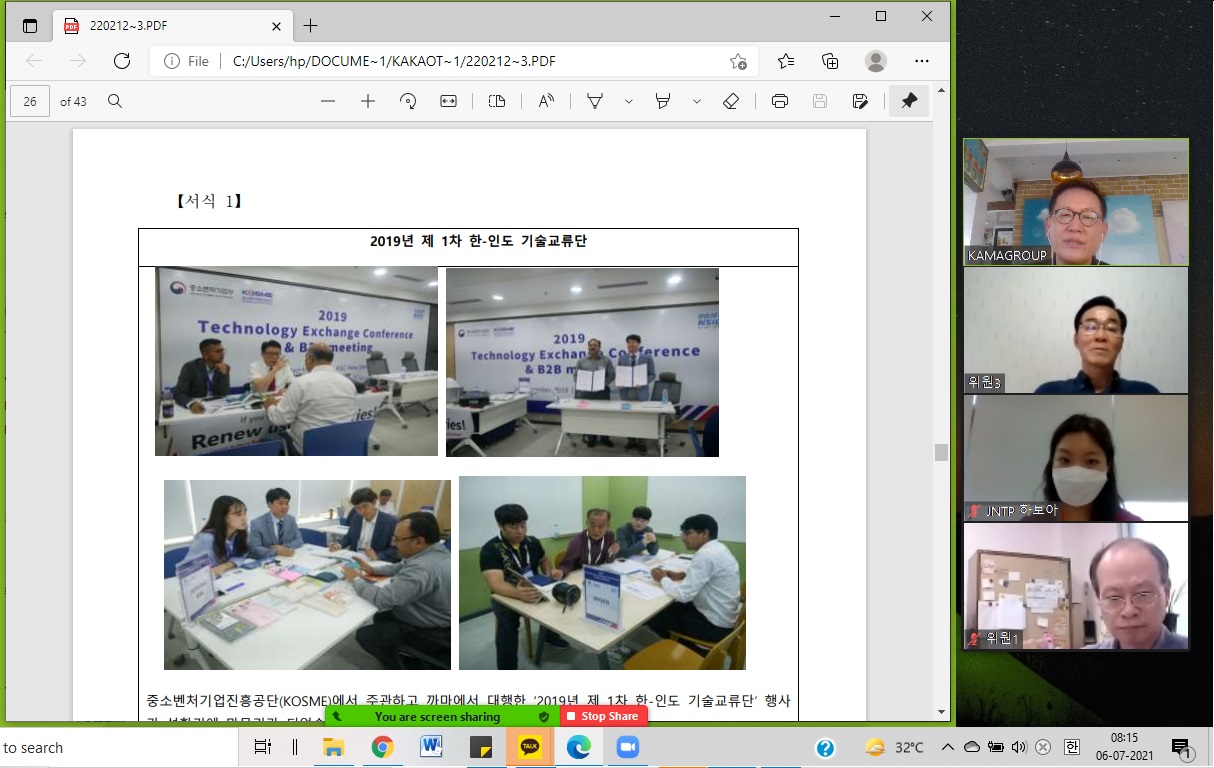Start Read aloud for the PDF
Viewport: 1214px width, 768px height.
pos(546,101)
